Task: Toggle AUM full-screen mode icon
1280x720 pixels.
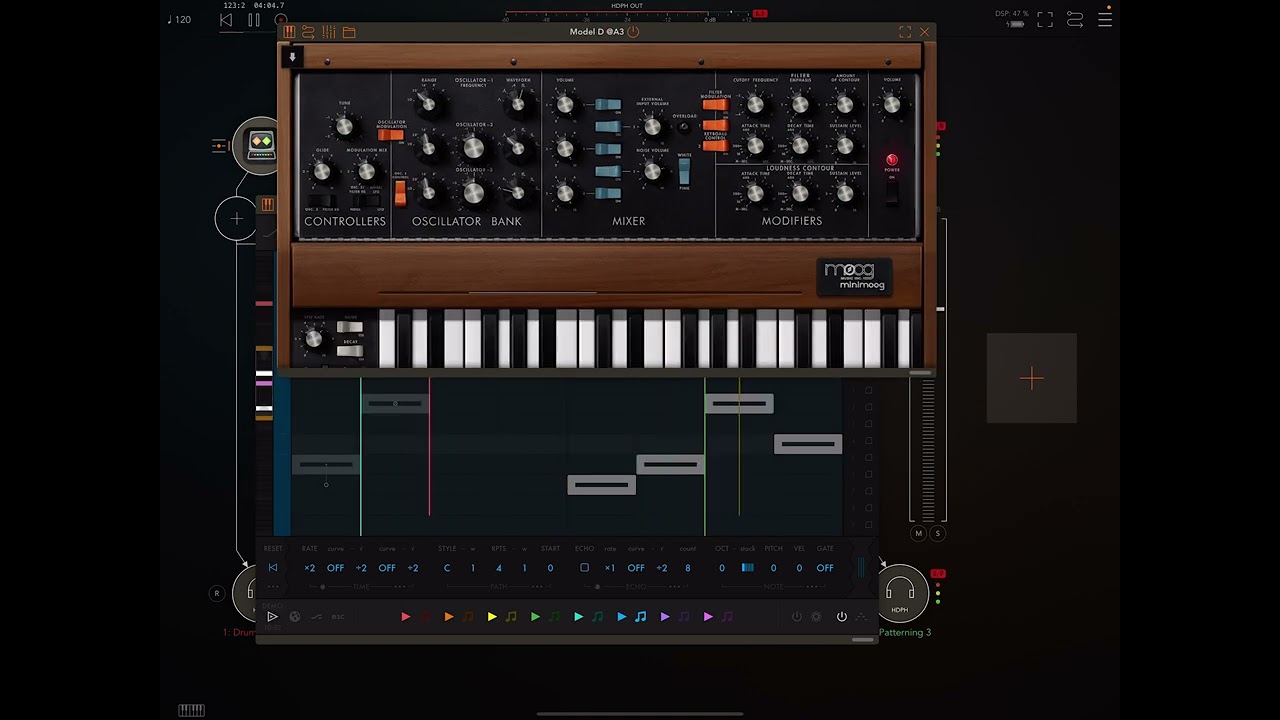Action: point(1045,19)
